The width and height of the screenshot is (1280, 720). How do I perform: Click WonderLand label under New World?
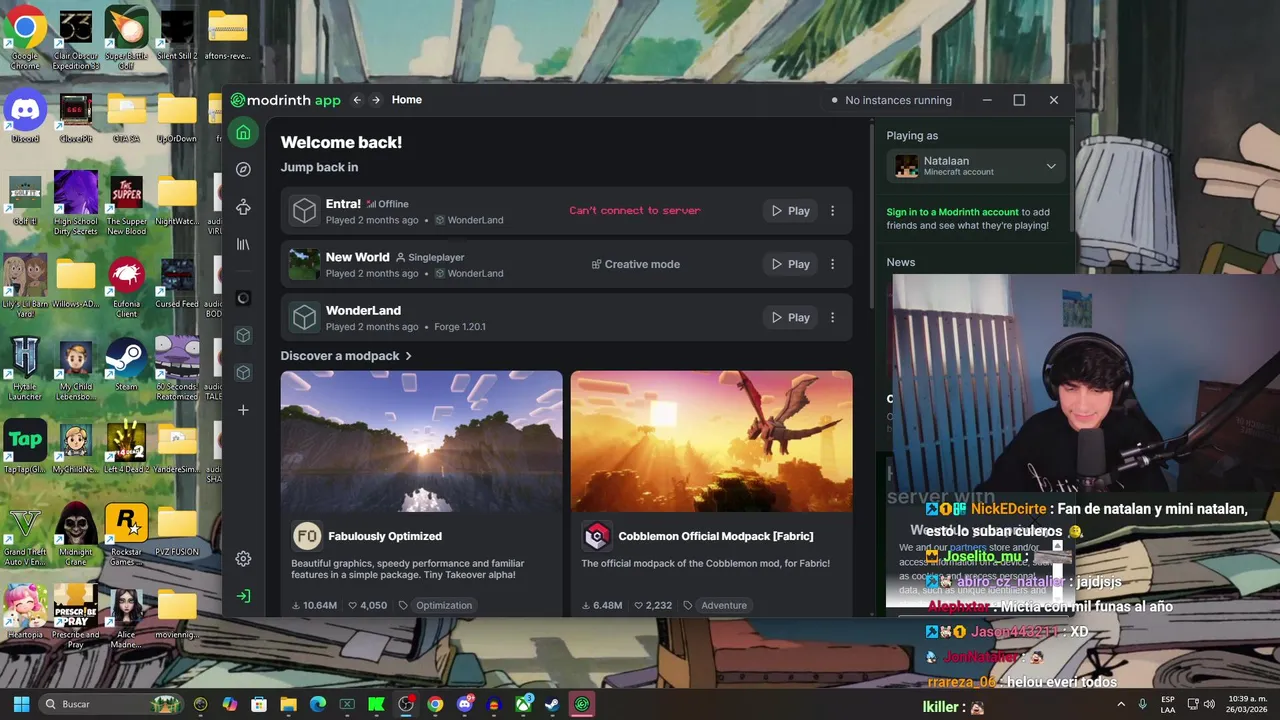475,273
